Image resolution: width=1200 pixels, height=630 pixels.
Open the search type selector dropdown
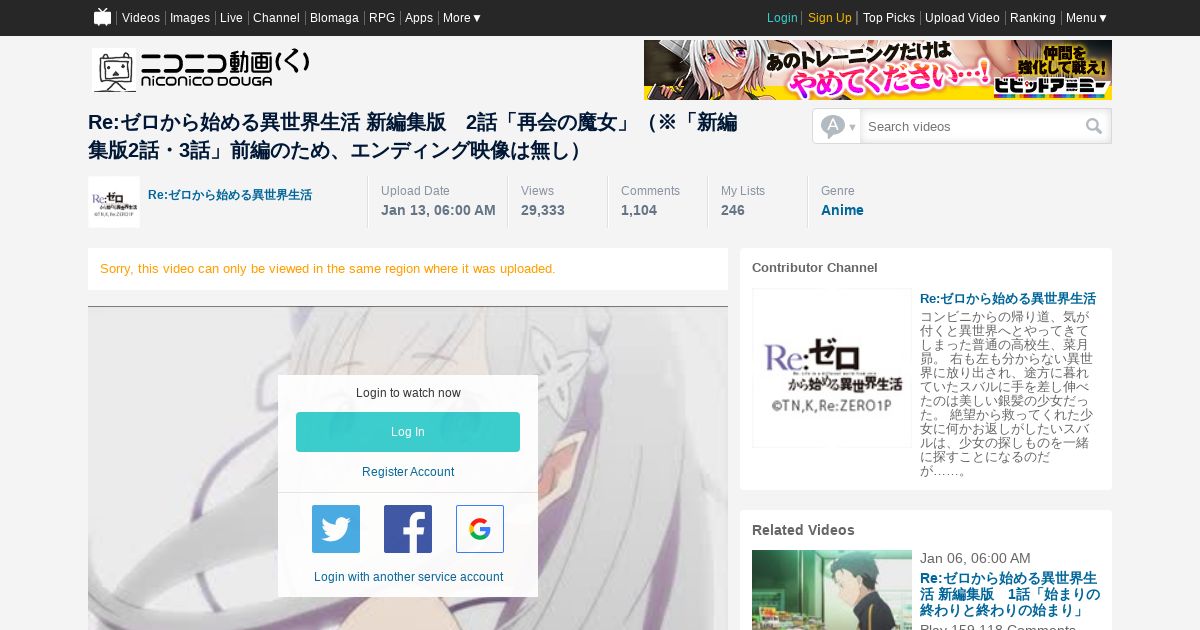[x=837, y=126]
